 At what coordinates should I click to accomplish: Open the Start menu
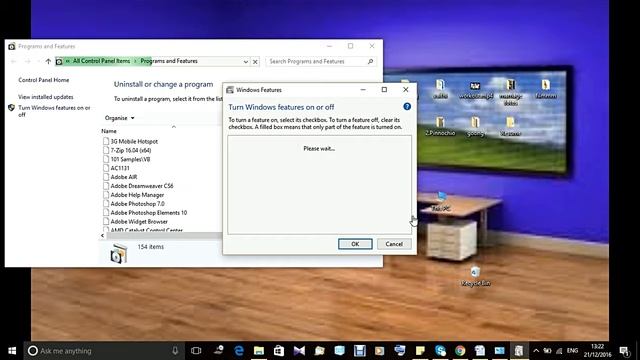pyautogui.click(x=12, y=351)
